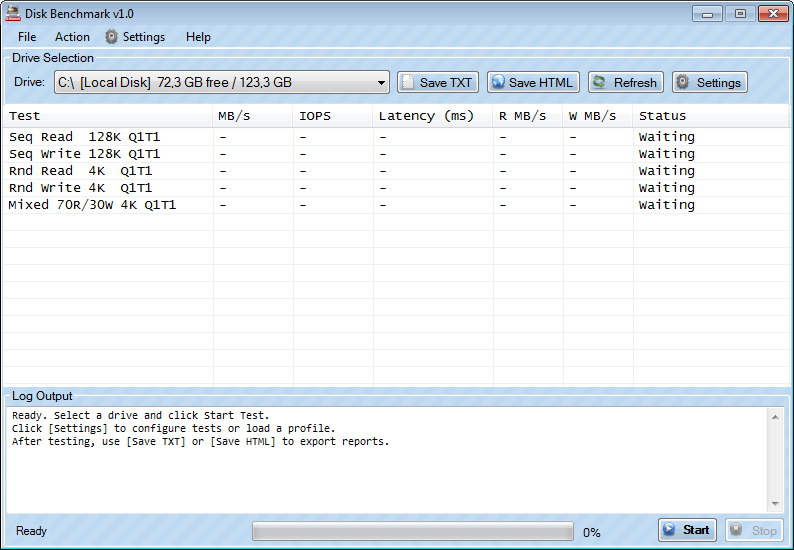Click the grey circle icon on Stop button
Screen dimensions: 794x550
coord(736,530)
